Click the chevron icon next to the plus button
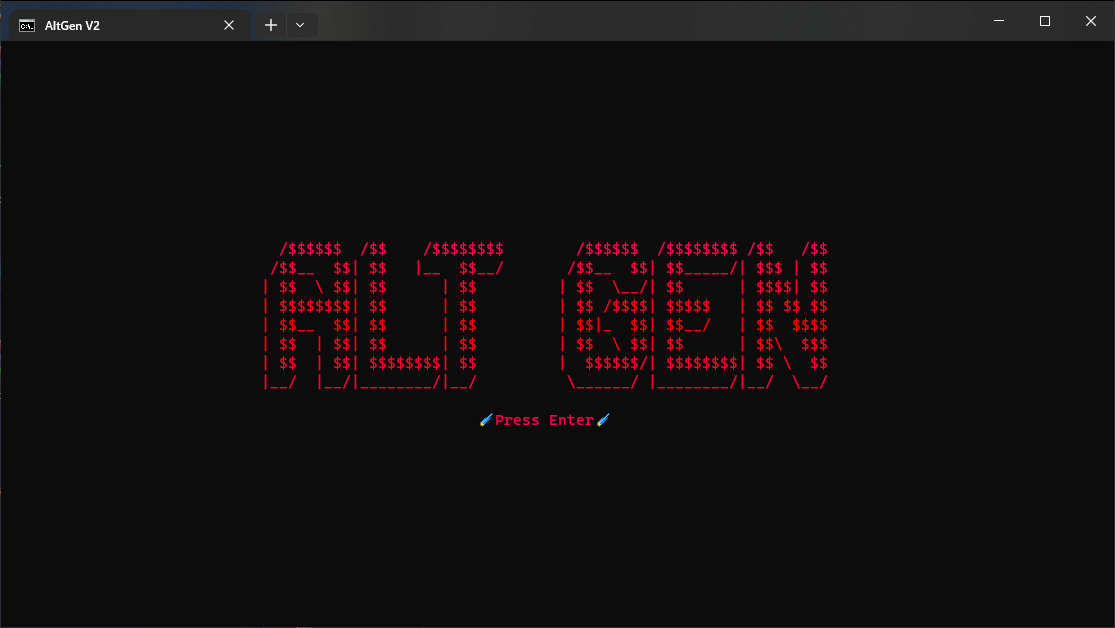This screenshot has width=1115, height=628. click(x=300, y=24)
